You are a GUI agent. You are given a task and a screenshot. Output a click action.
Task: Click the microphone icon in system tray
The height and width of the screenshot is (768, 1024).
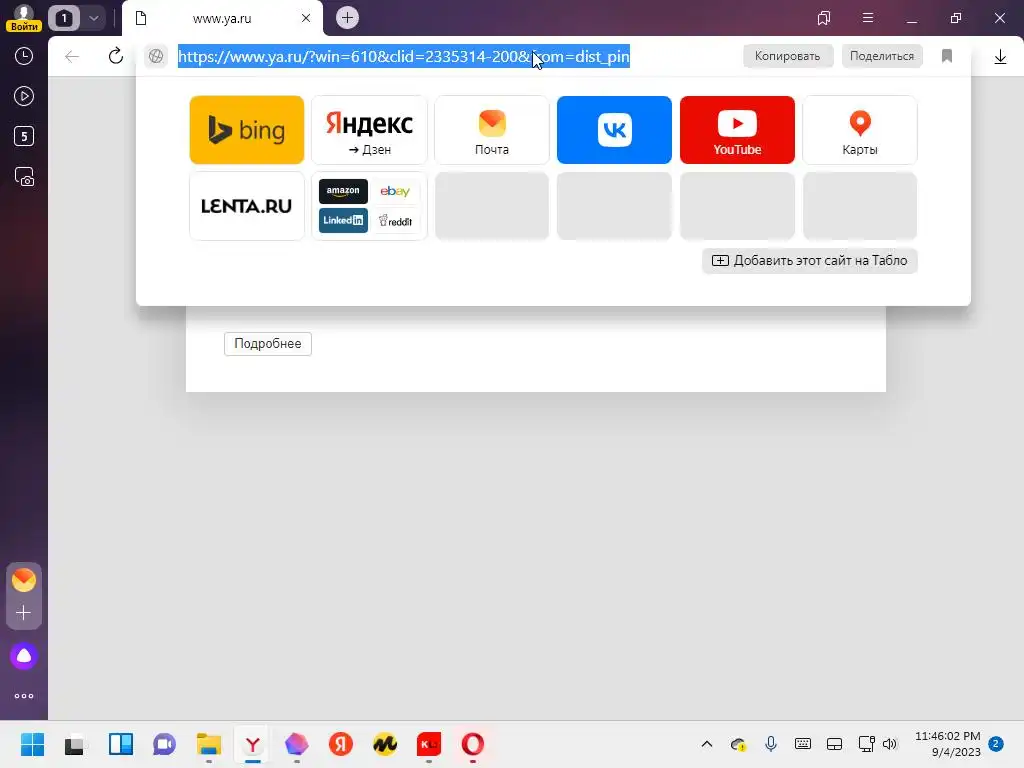tap(771, 744)
